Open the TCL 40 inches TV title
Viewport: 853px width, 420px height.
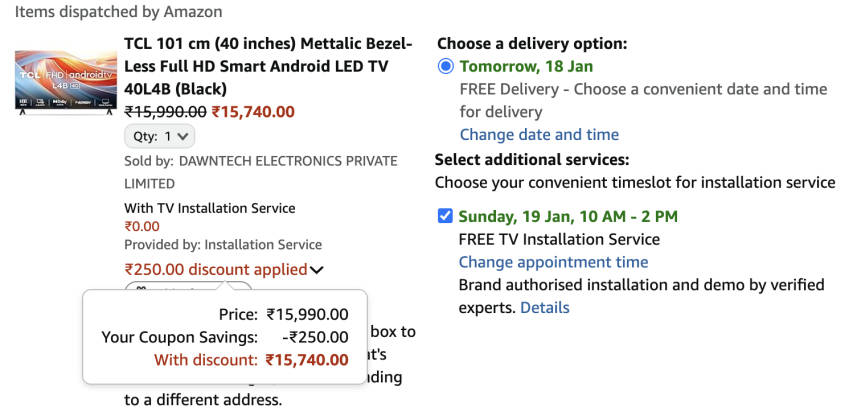[267, 67]
